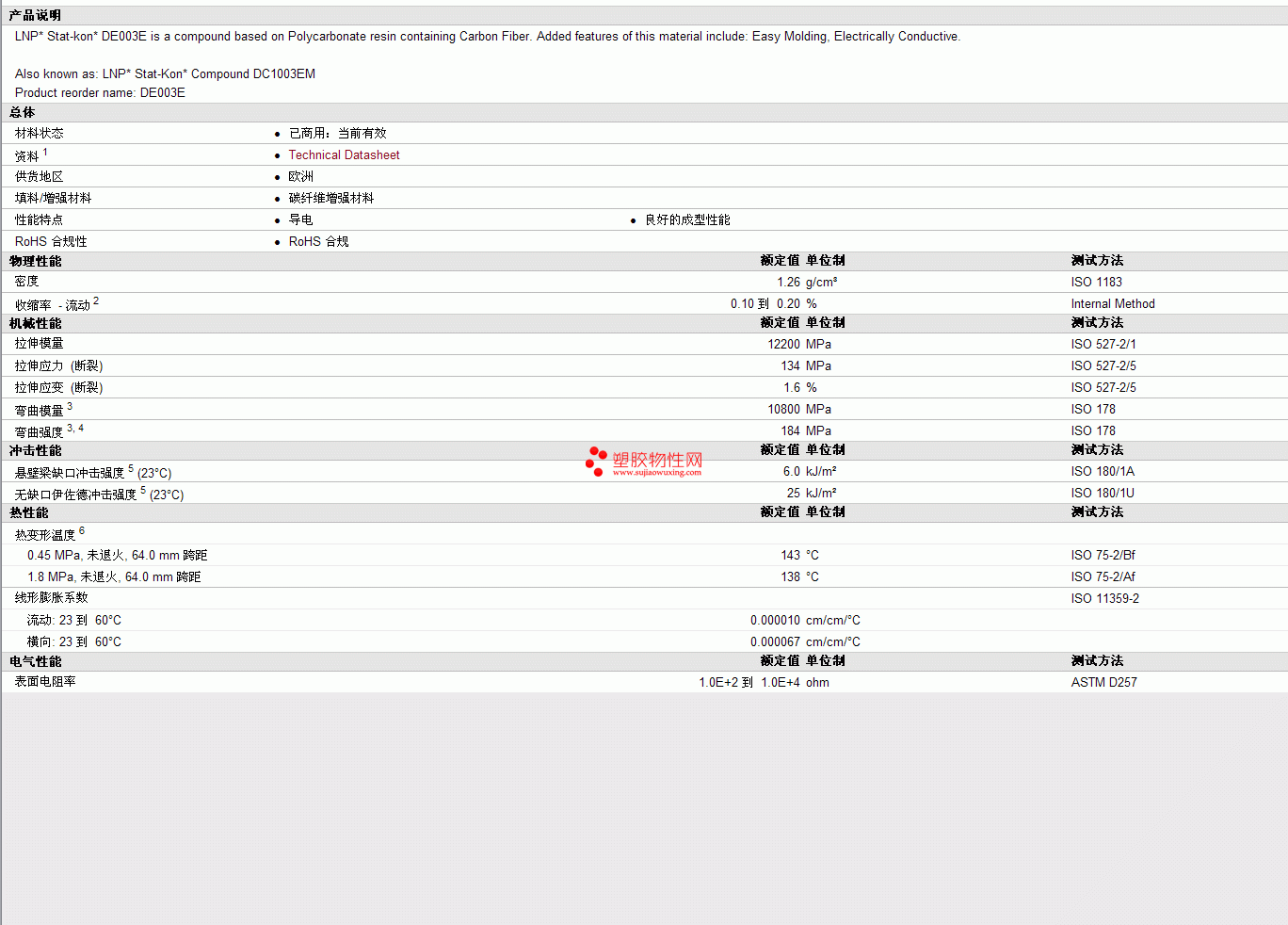
Task: Select the Internal Method test entry
Action: [x=1113, y=304]
